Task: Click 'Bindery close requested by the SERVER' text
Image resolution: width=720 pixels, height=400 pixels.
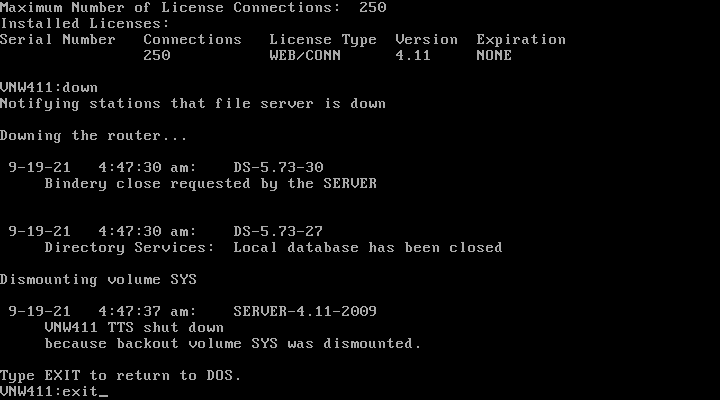Action: coord(210,184)
